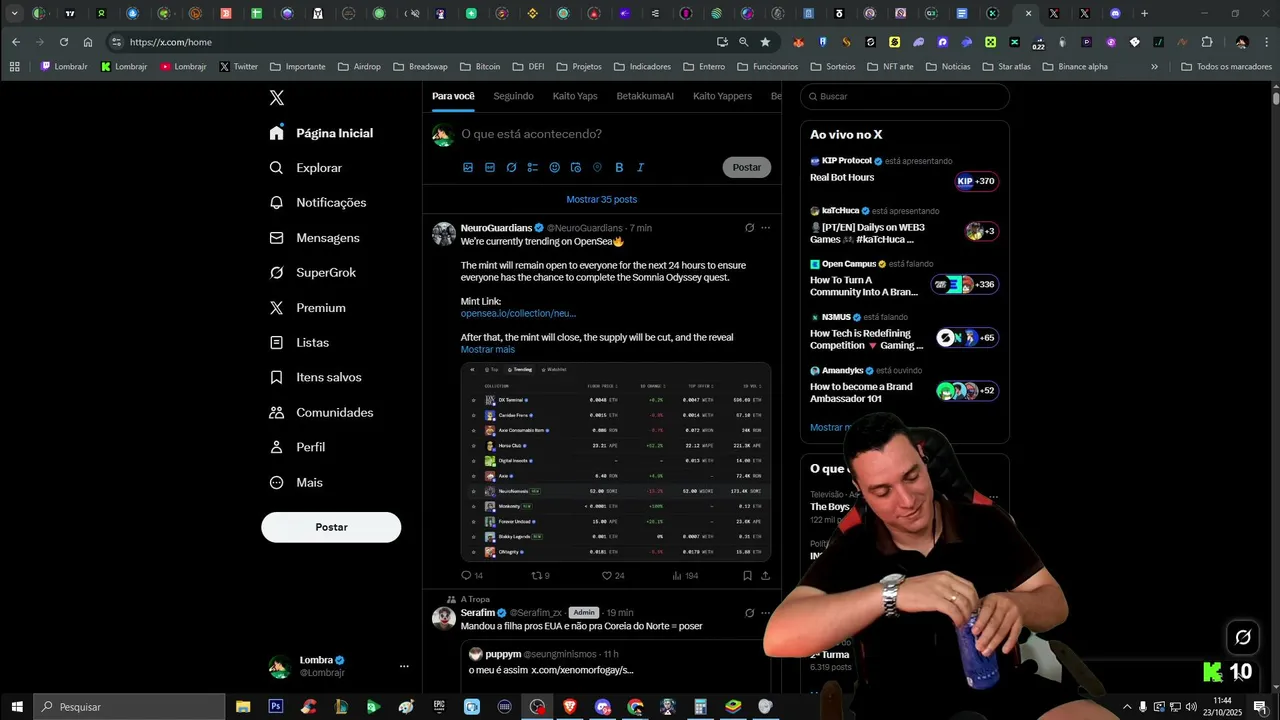Open NeuroGuardians profile name
This screenshot has width=1280, height=720.
496,228
